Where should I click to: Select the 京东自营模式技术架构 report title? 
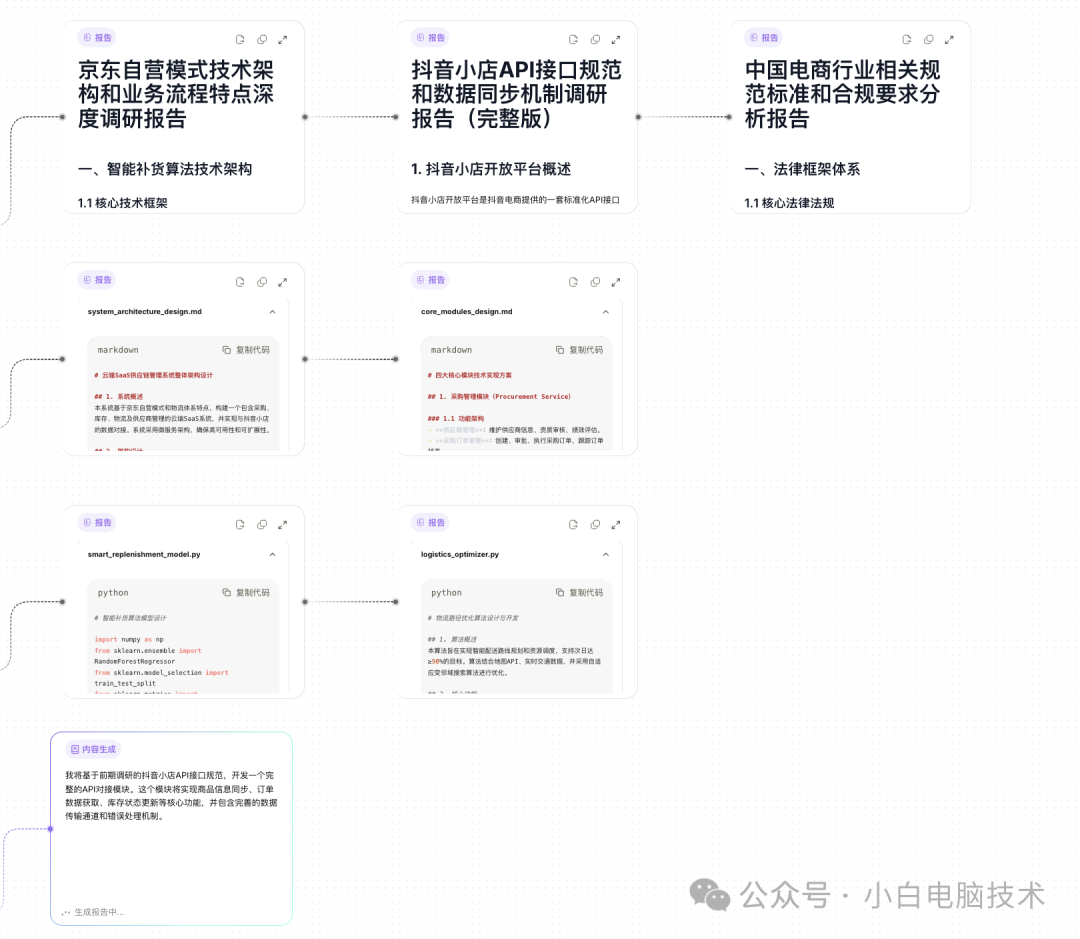click(176, 94)
